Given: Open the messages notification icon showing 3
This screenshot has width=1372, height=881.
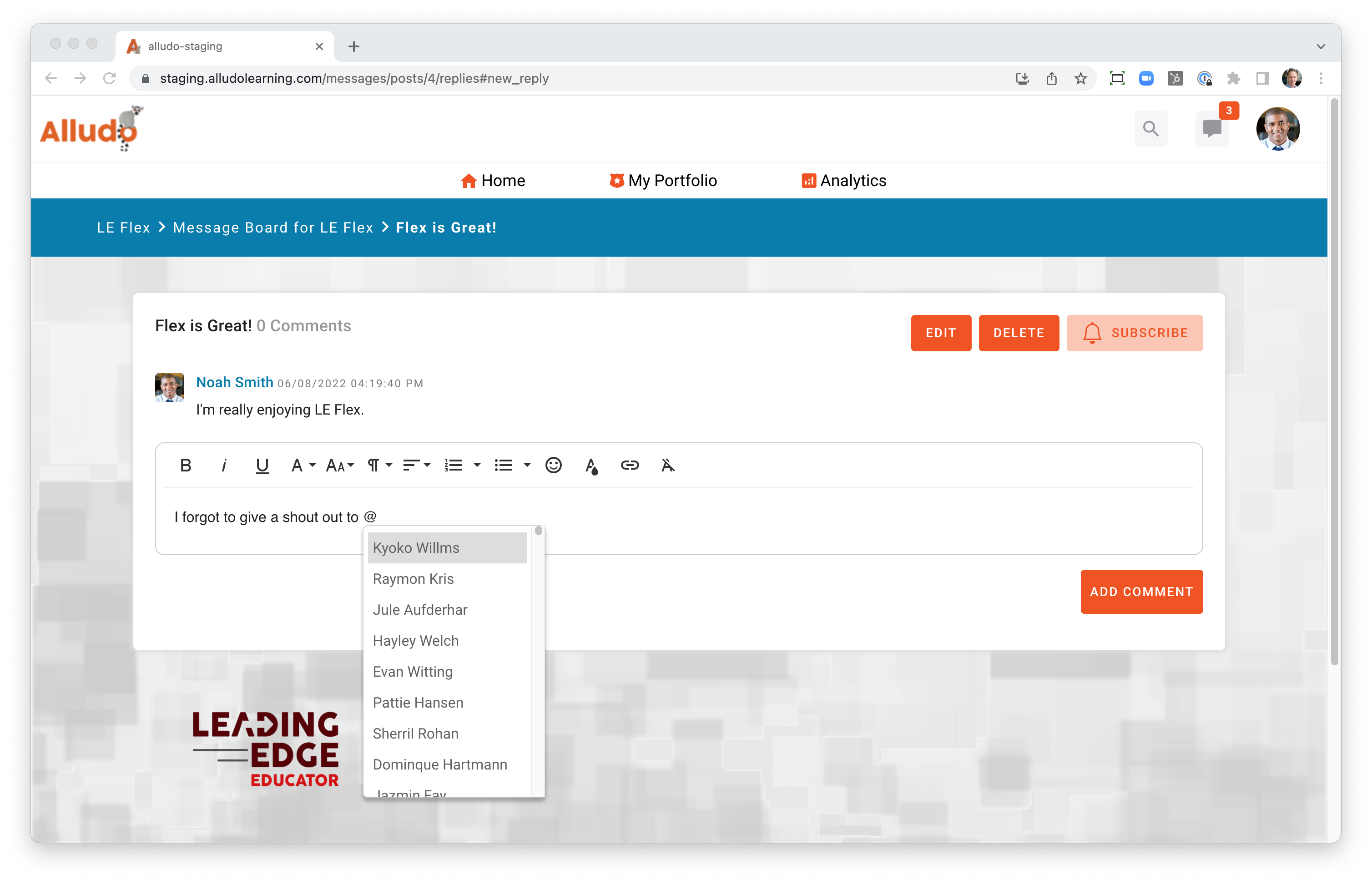Looking at the screenshot, I should point(1212,129).
